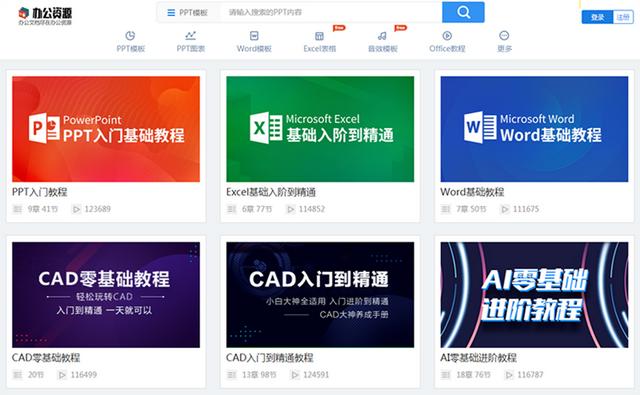
Task: Open the 办公资源 site logo
Action: 45,16
